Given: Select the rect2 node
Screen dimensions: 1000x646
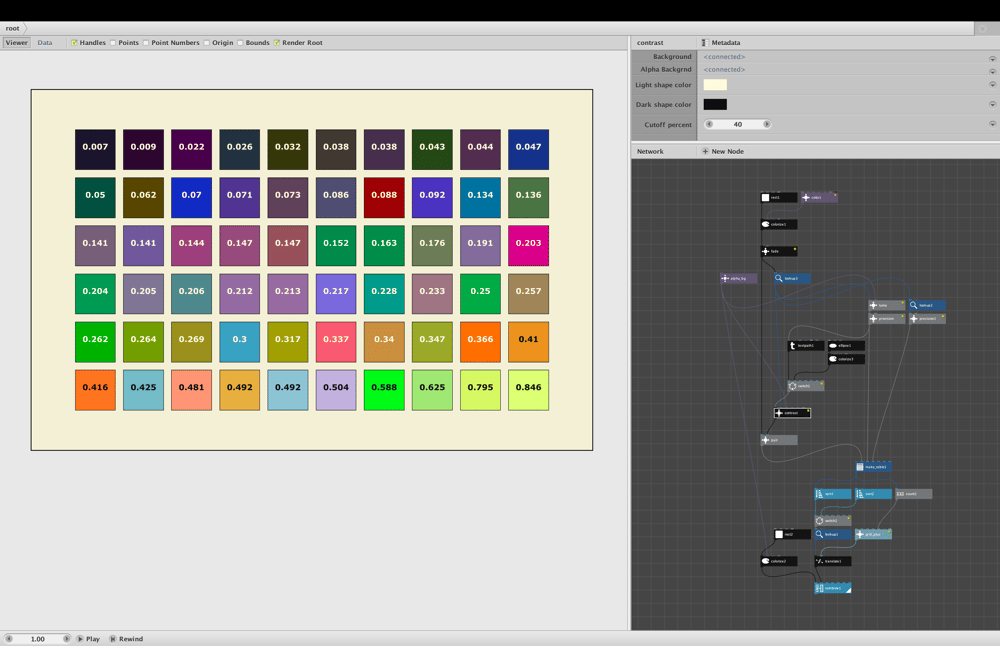Looking at the screenshot, I should [x=792, y=534].
